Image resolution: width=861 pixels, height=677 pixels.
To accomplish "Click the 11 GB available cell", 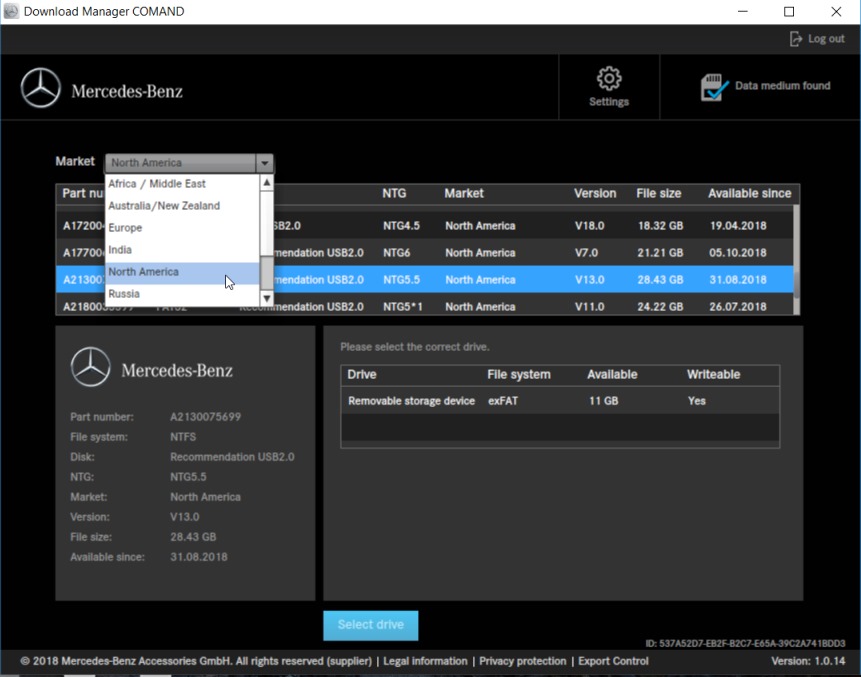I will click(x=603, y=401).
